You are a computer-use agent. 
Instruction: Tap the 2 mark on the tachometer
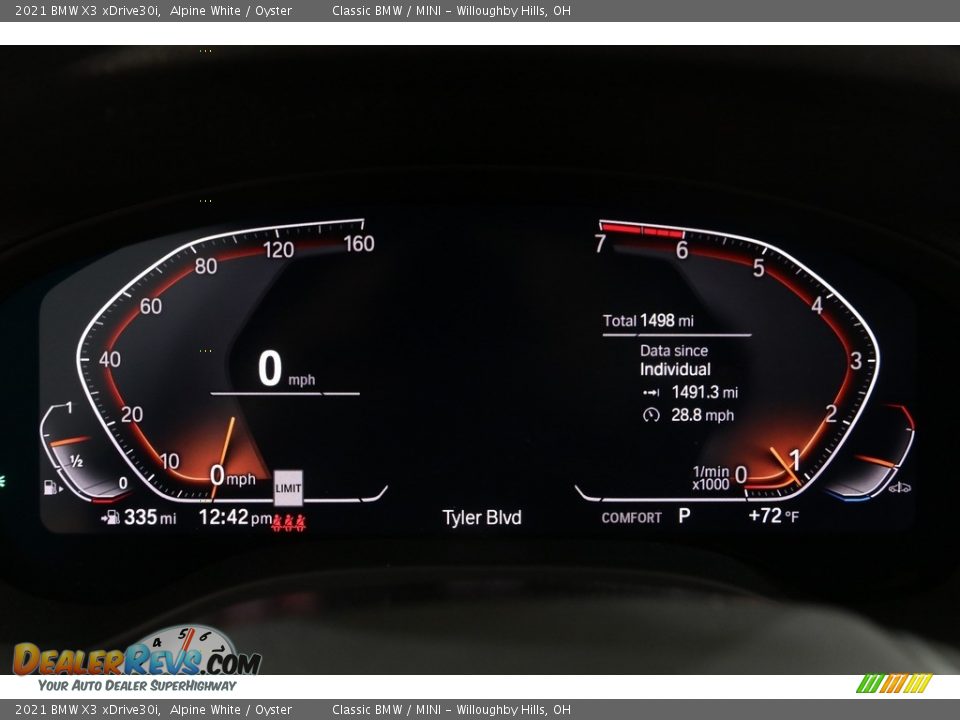pos(831,414)
